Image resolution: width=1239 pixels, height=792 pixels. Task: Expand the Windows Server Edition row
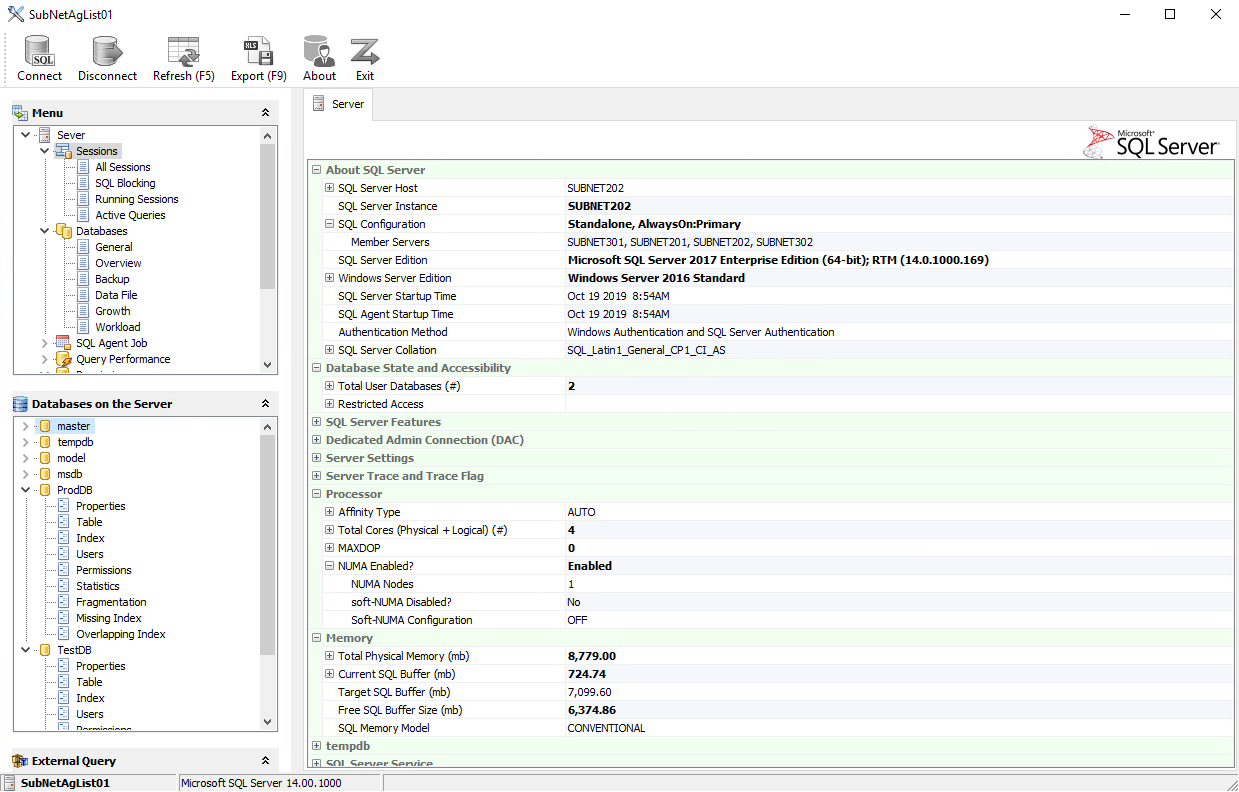(329, 277)
